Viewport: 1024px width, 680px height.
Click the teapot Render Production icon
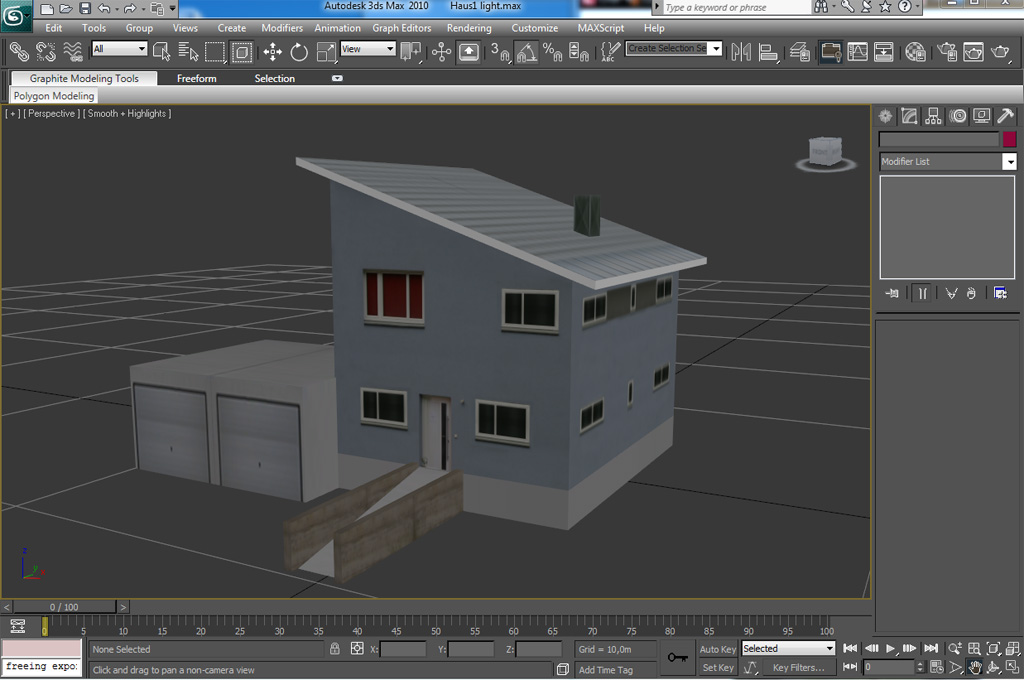coord(1000,51)
